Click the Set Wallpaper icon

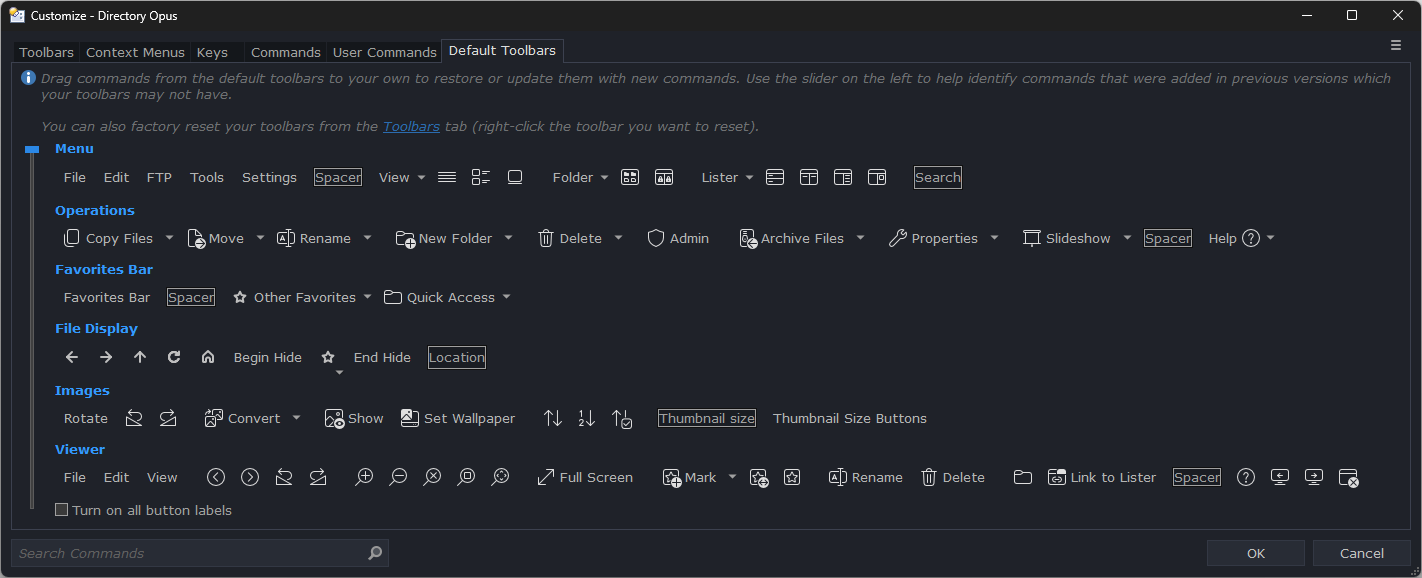(x=410, y=418)
